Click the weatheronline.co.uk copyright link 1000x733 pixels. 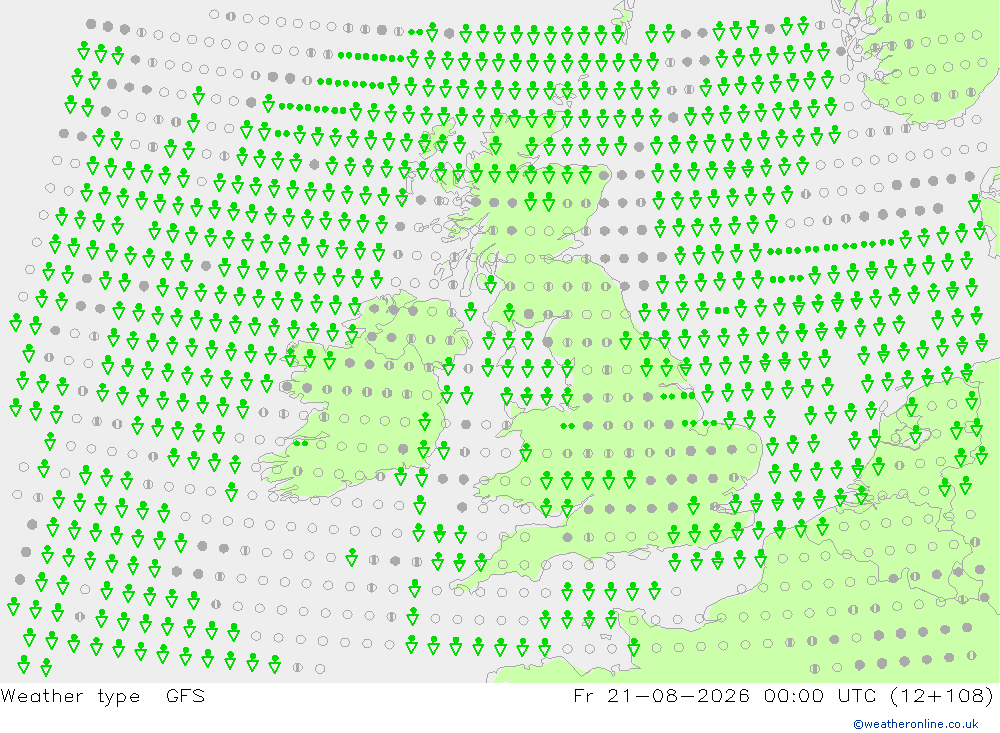(916, 724)
